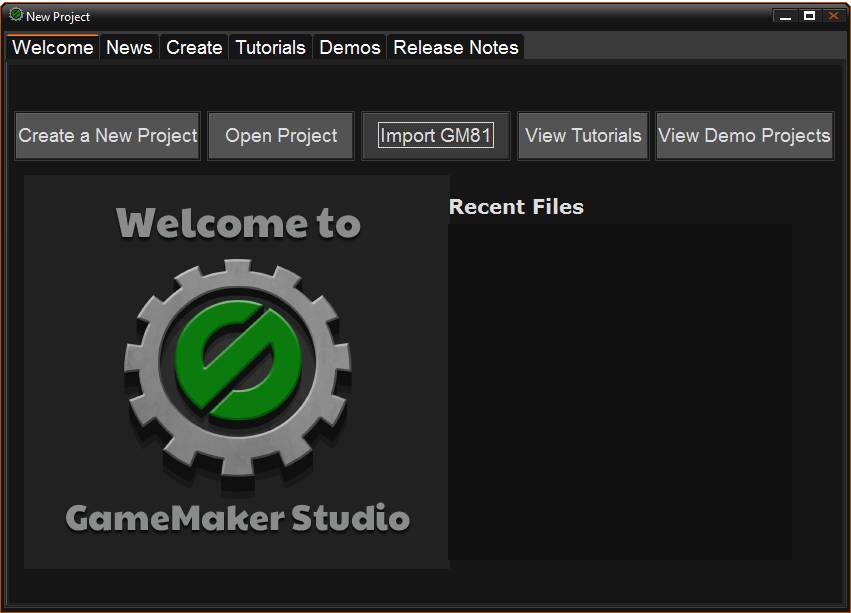Viewport: 851px width, 613px height.
Task: Click the GameMaker icon in title bar
Action: pos(16,15)
